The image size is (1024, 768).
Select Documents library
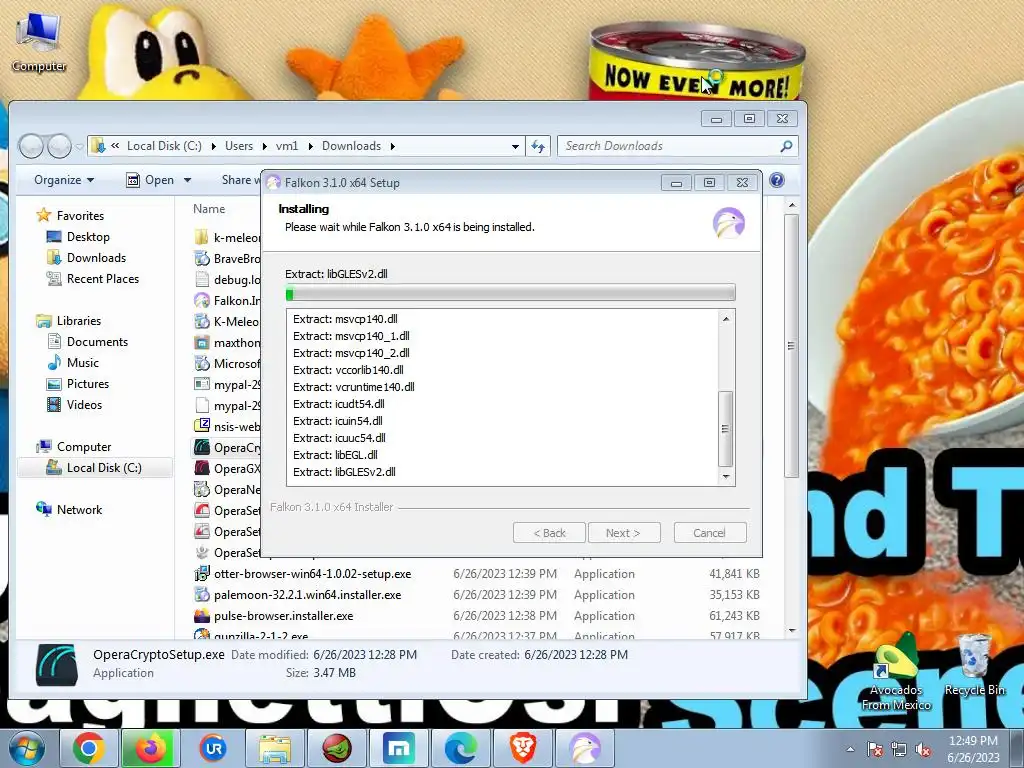click(x=97, y=342)
